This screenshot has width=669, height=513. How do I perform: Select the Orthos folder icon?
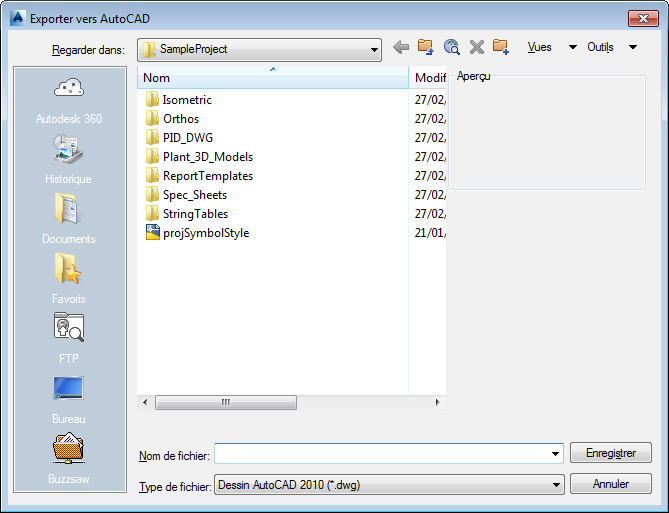click(152, 119)
